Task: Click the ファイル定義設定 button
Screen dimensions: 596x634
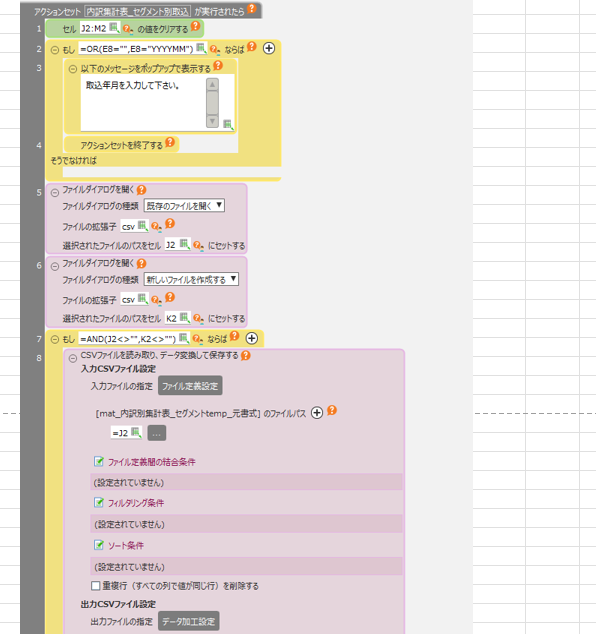Action: tap(190, 386)
